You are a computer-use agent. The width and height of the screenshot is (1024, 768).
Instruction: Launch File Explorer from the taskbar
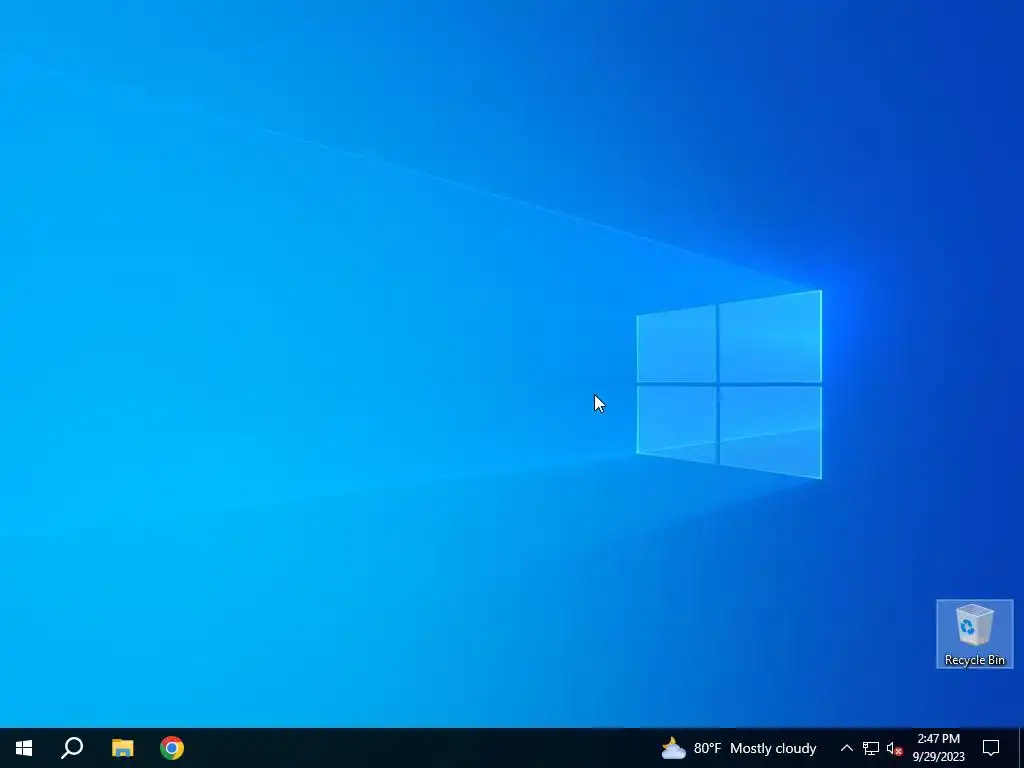tap(122, 748)
